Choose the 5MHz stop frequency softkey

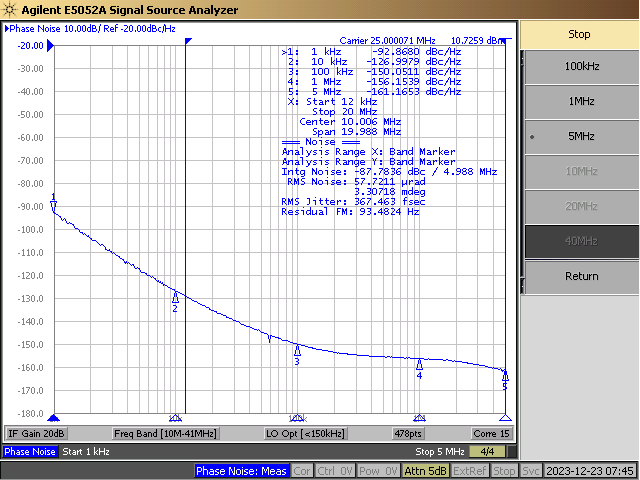[581, 136]
